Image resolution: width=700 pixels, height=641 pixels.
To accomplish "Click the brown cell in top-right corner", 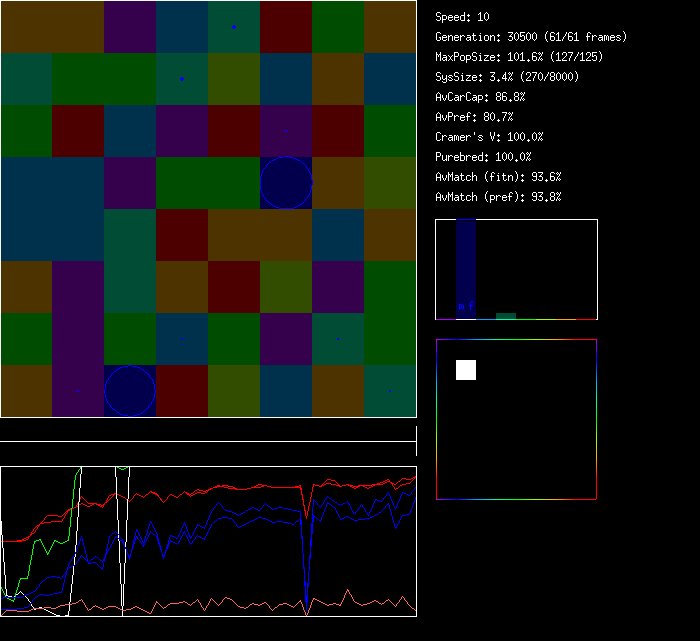I will tap(390, 27).
